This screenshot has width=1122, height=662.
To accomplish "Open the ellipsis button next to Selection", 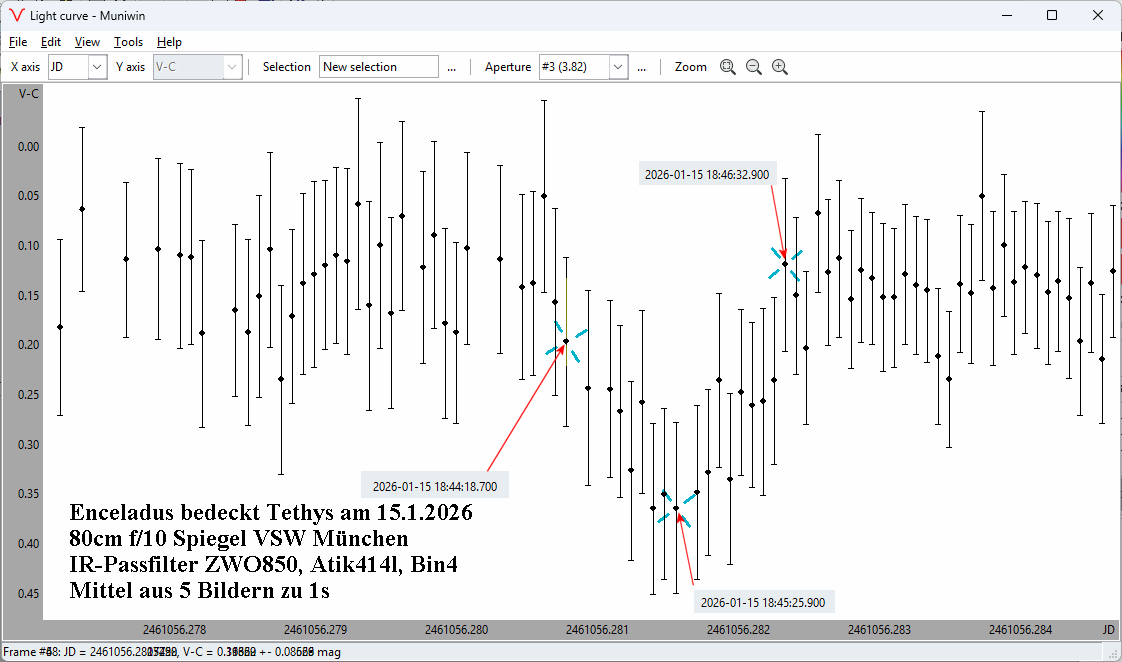I will click(452, 67).
